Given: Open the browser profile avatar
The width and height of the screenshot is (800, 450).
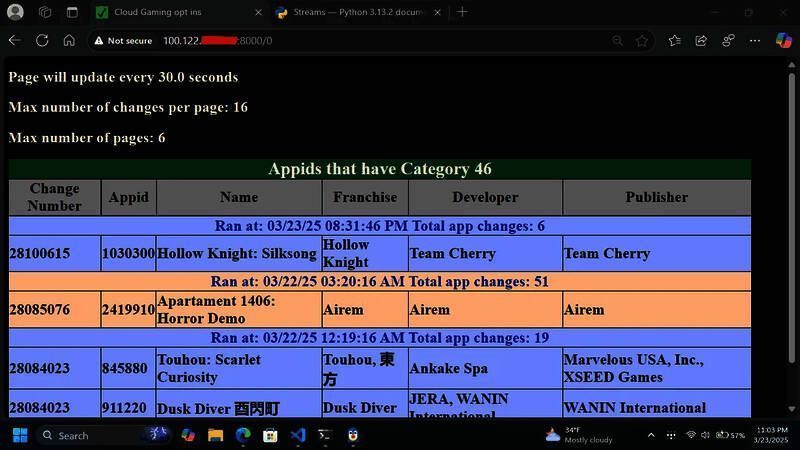Looking at the screenshot, I should (x=15, y=12).
